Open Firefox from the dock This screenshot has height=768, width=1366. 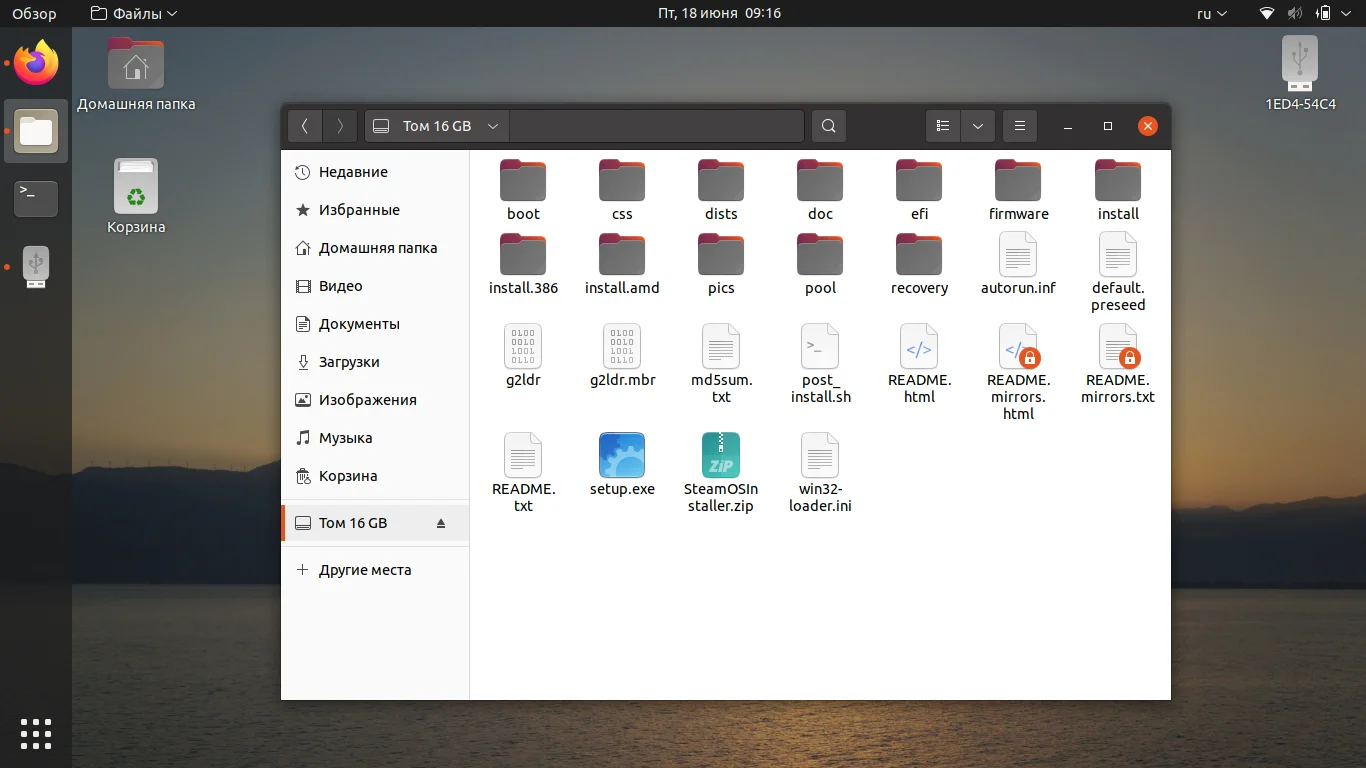36,64
